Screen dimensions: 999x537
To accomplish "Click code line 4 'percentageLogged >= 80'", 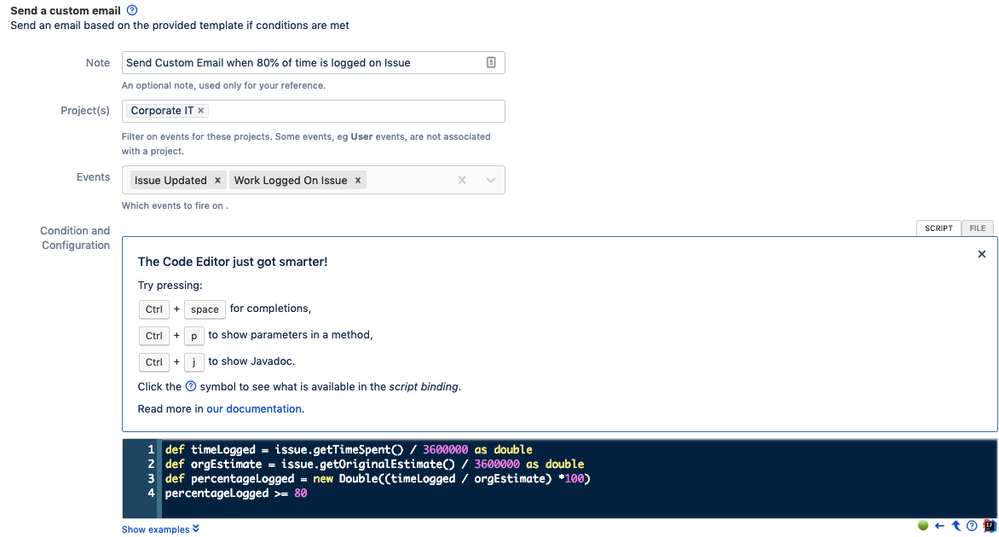I will coord(236,494).
